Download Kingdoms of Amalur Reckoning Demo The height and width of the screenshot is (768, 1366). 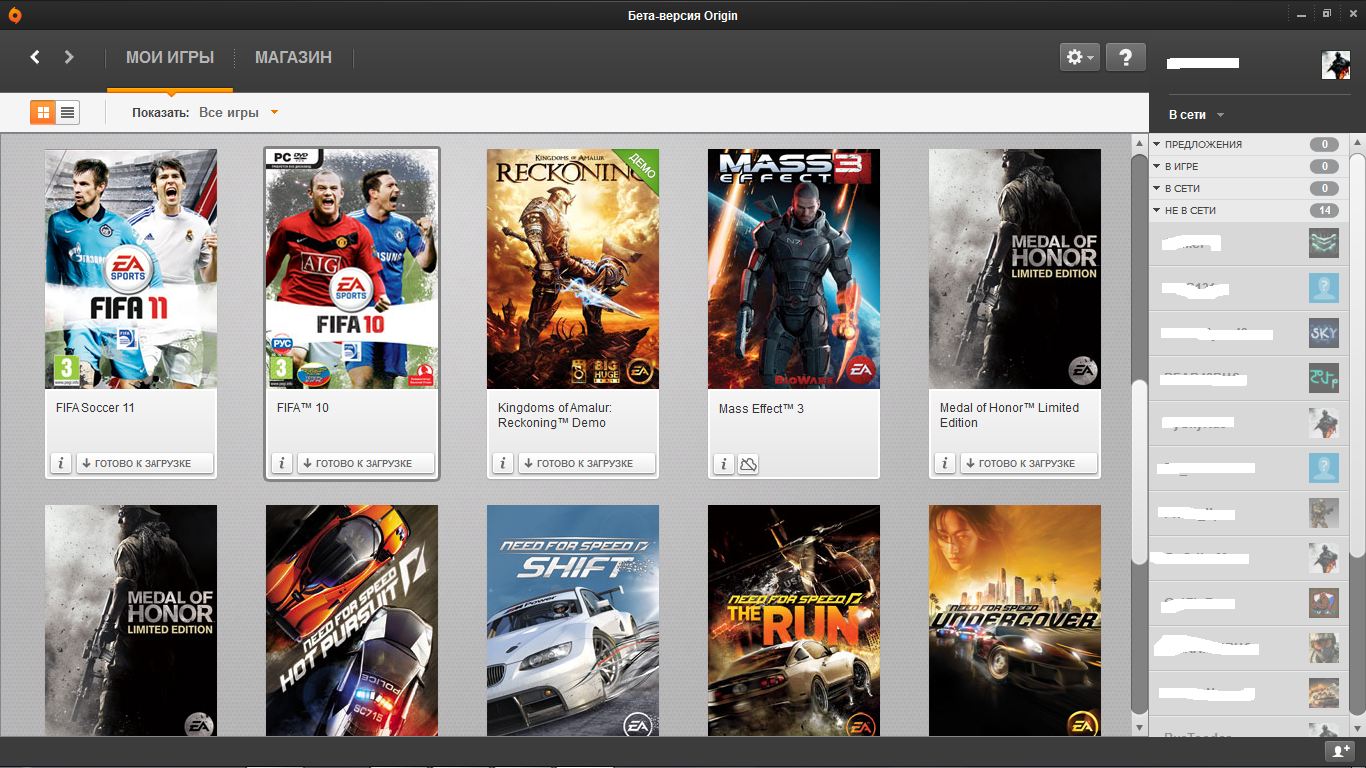[587, 463]
